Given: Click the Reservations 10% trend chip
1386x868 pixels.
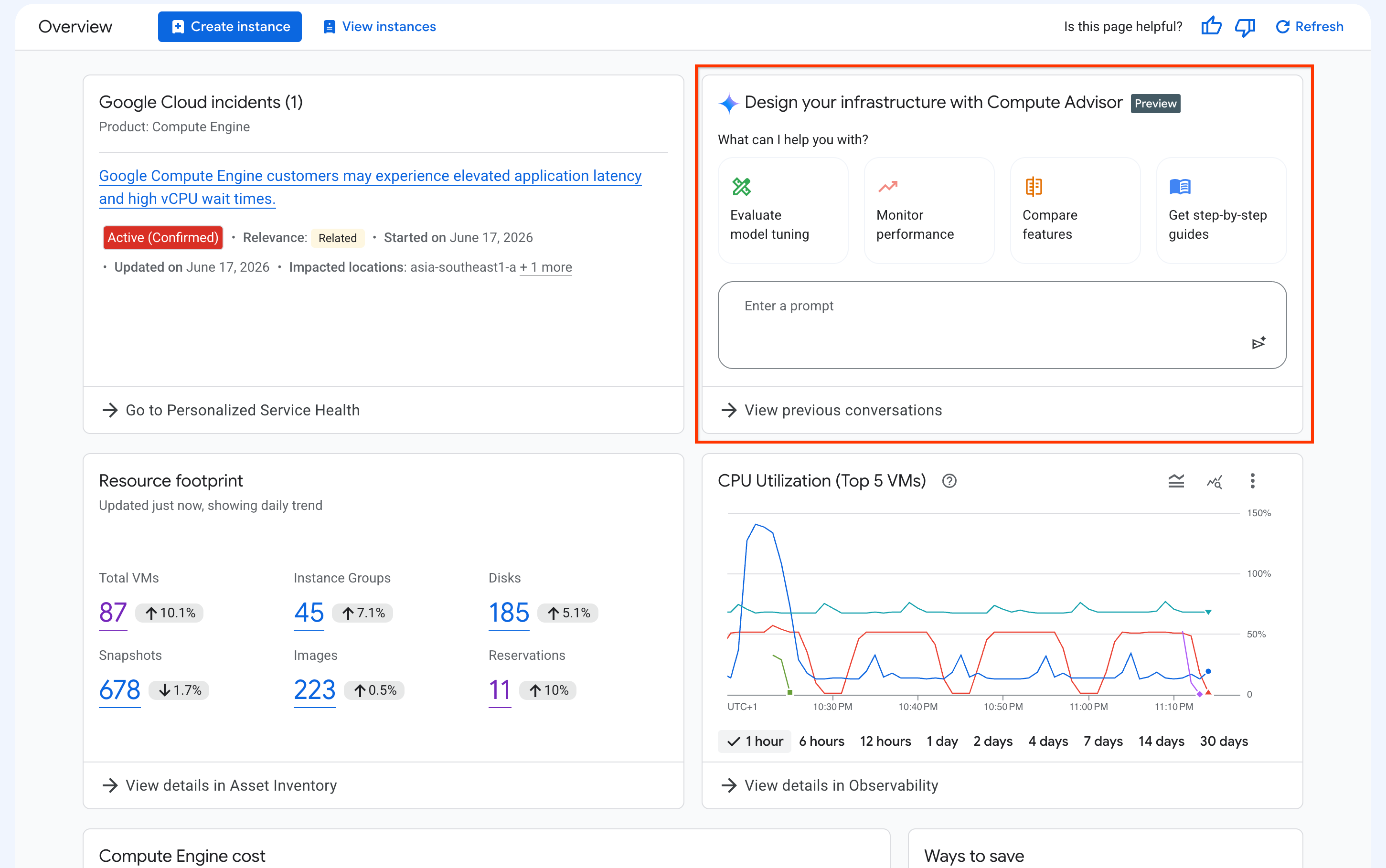Looking at the screenshot, I should [x=548, y=690].
